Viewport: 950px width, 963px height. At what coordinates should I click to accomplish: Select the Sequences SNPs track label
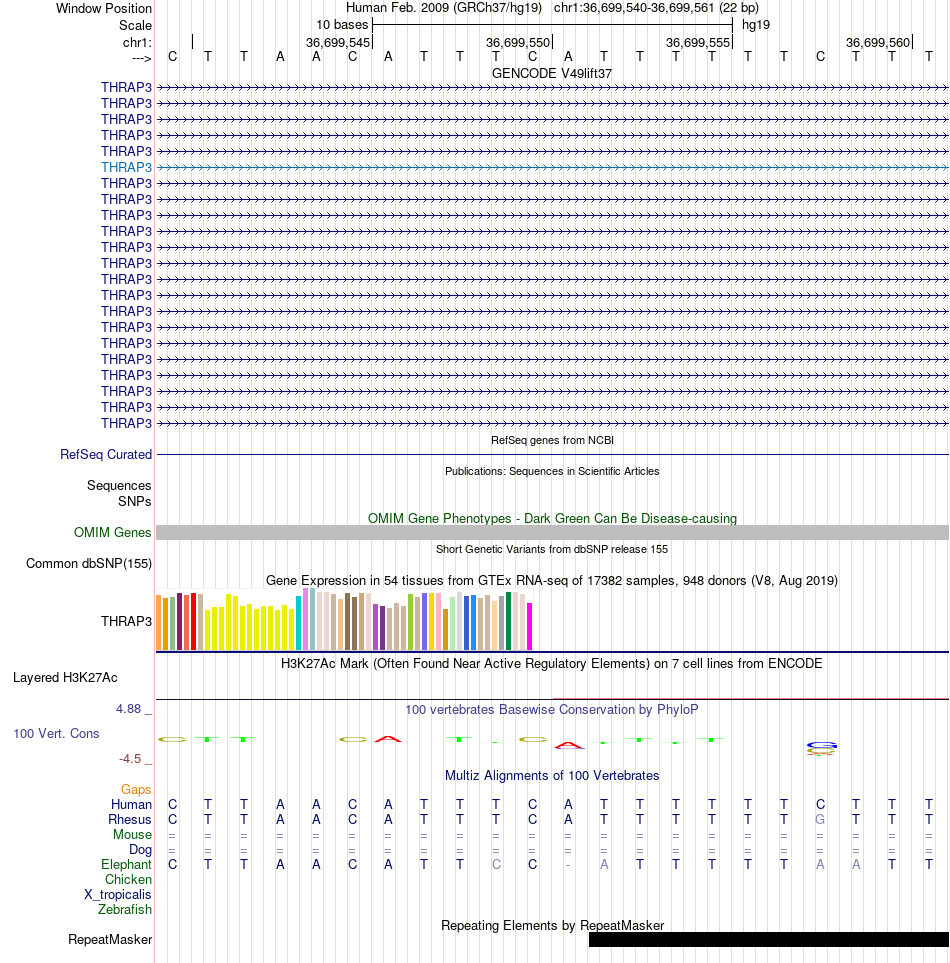(119, 493)
